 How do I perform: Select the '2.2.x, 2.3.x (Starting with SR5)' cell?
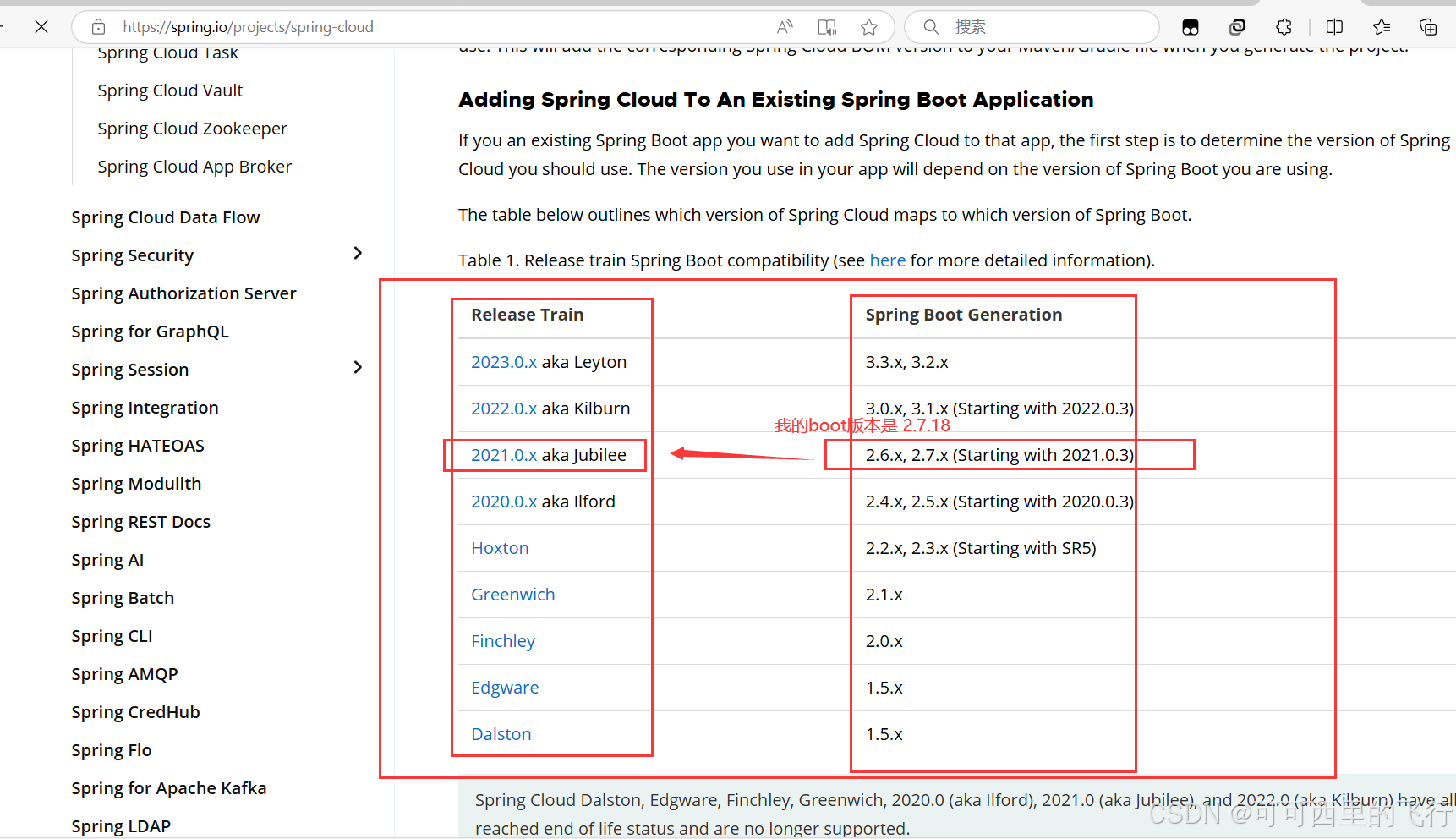[x=981, y=548]
